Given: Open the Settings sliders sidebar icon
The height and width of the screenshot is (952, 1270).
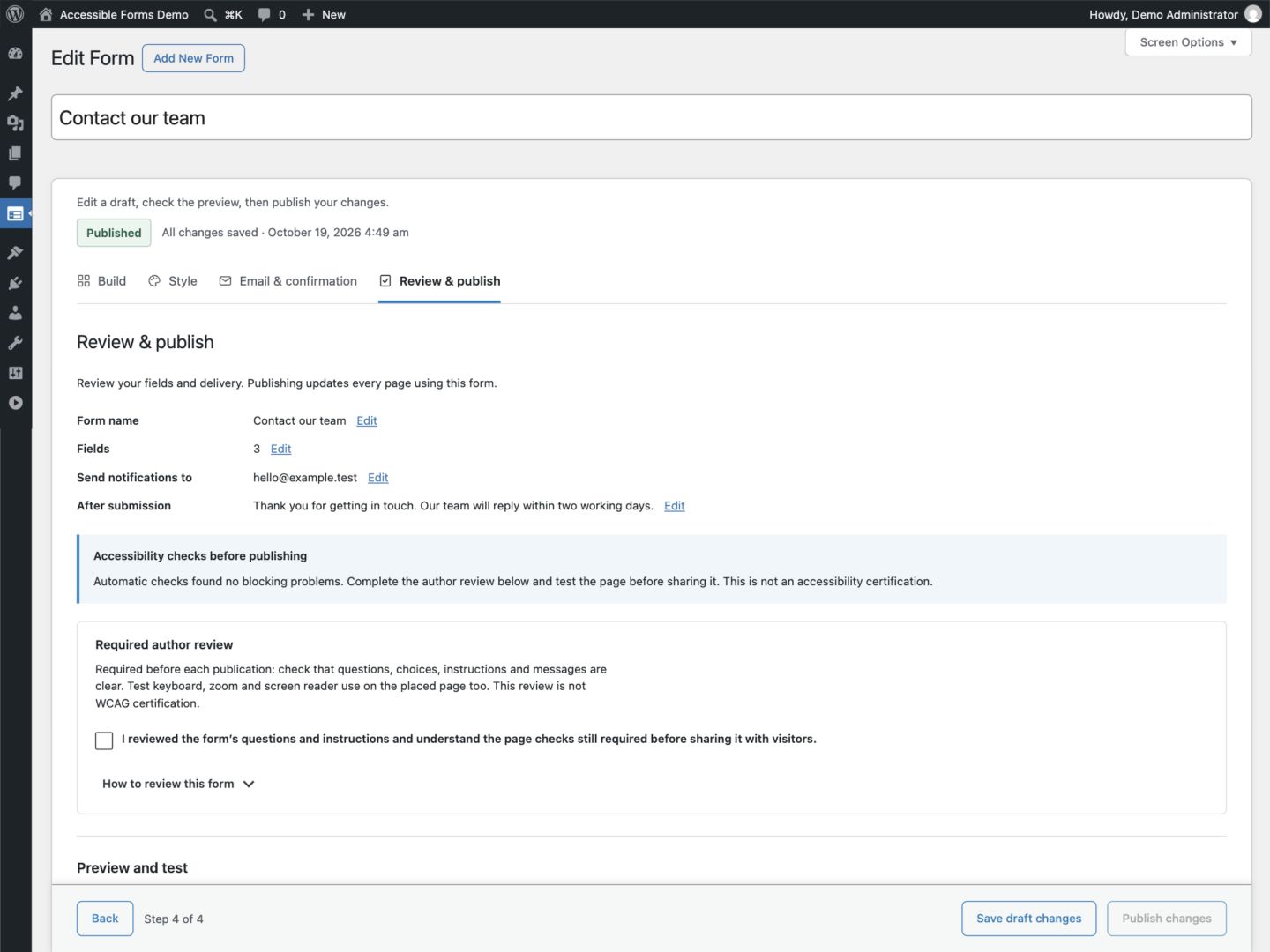Looking at the screenshot, I should pos(15,373).
